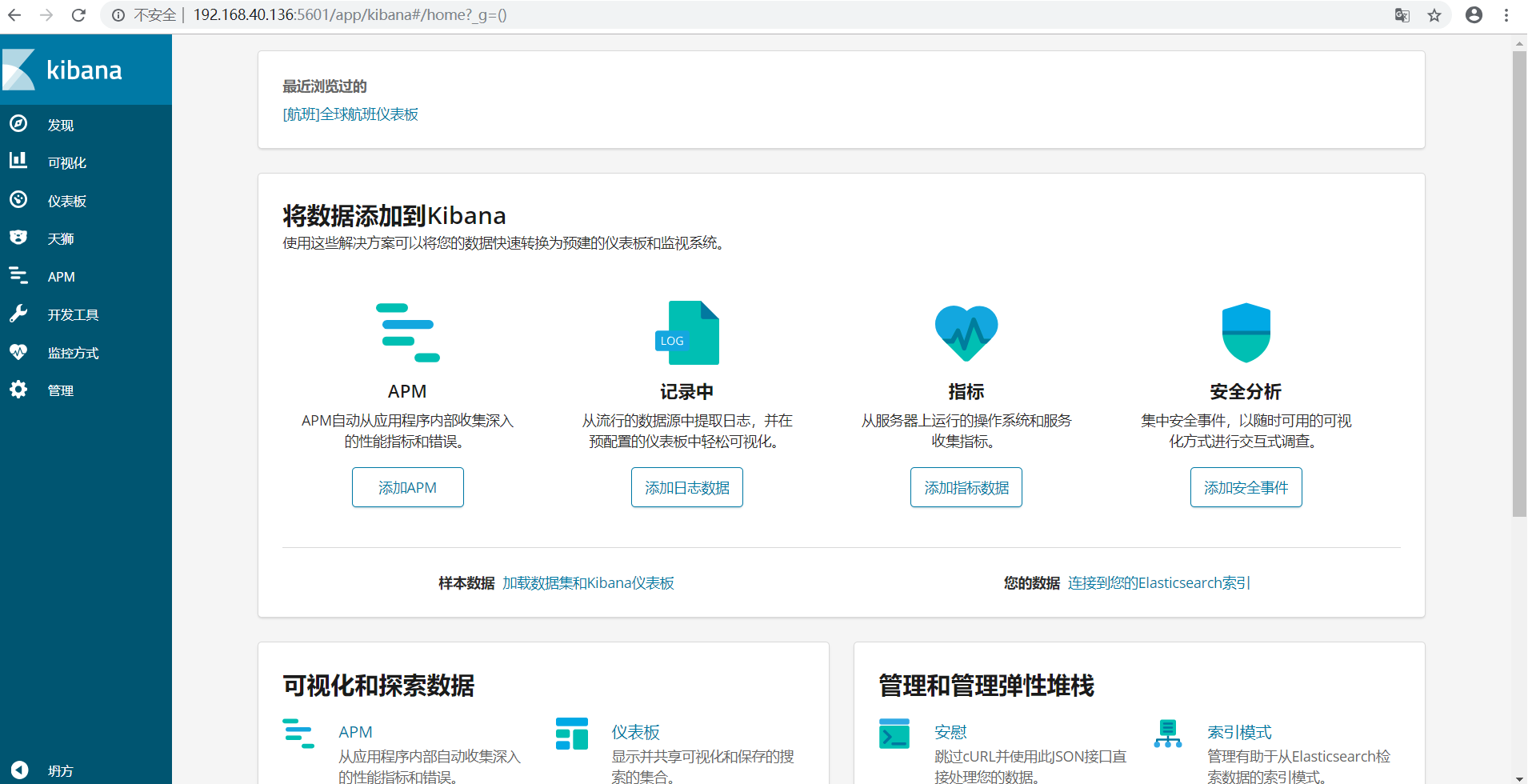The width and height of the screenshot is (1528, 784).
Task: Open 加载数据集和Kibana仪表板 link
Action: (x=588, y=583)
